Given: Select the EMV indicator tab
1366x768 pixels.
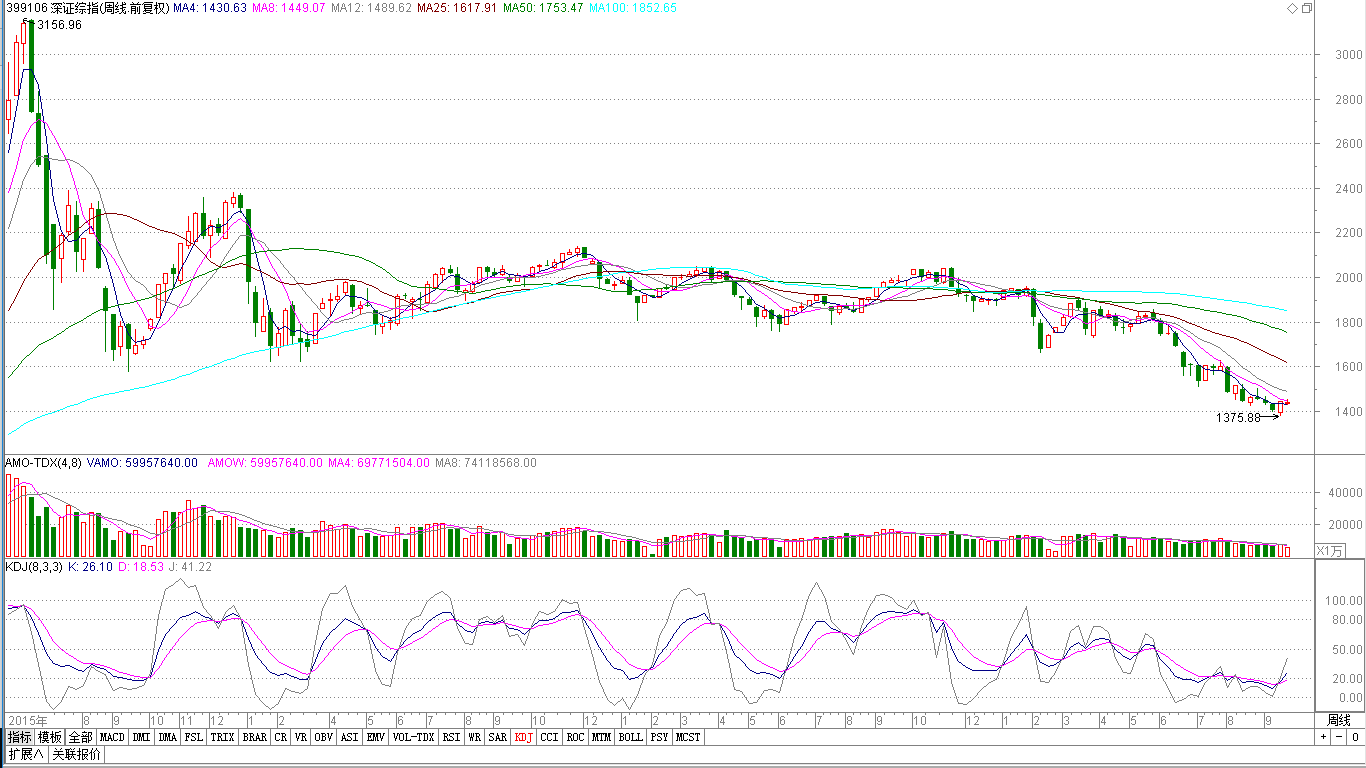Looking at the screenshot, I should click(376, 737).
